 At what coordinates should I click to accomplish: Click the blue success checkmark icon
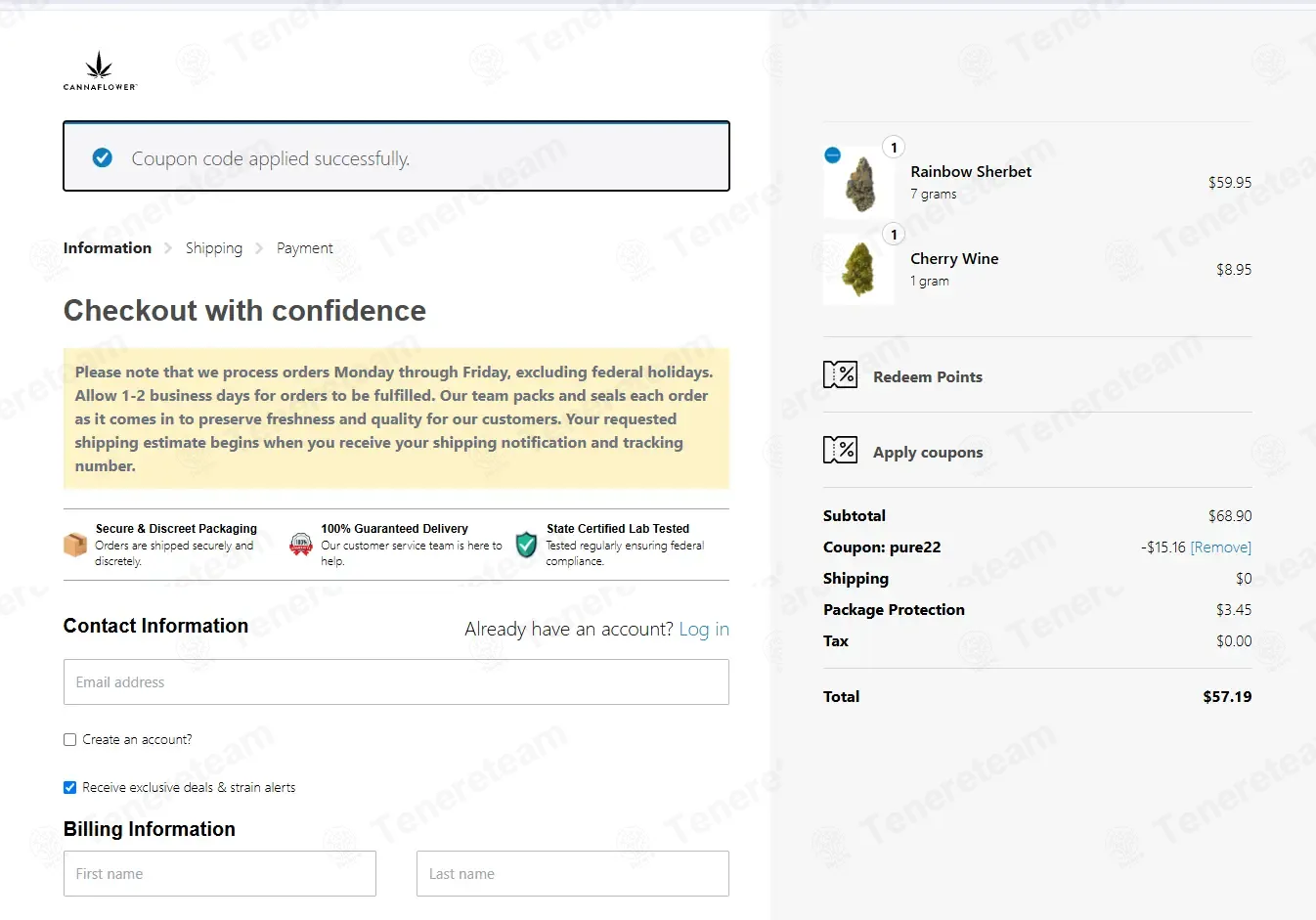tap(102, 157)
